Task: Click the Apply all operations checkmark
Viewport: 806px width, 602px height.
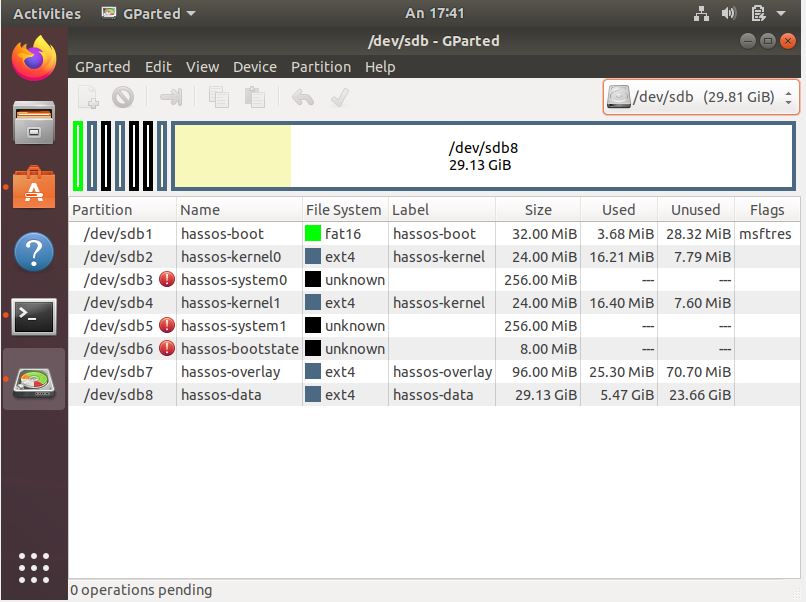Action: click(339, 97)
